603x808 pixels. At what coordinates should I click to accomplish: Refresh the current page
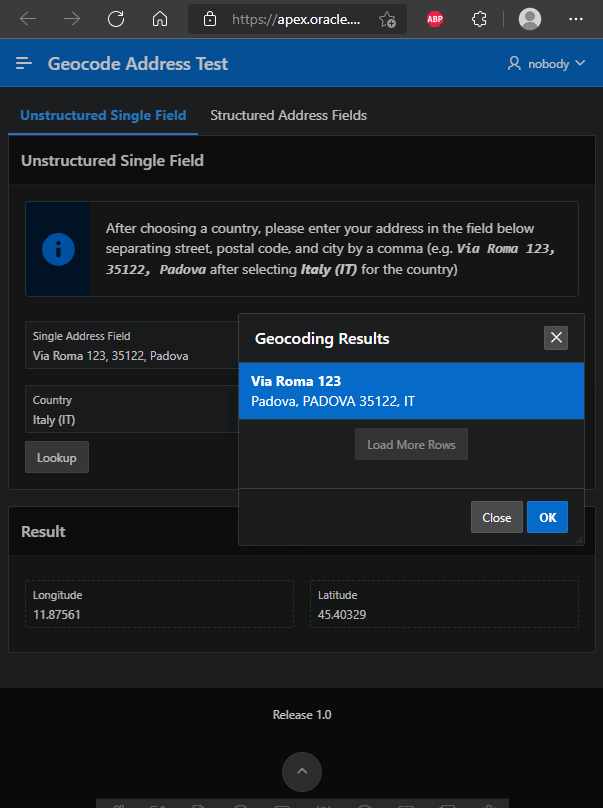pyautogui.click(x=115, y=18)
